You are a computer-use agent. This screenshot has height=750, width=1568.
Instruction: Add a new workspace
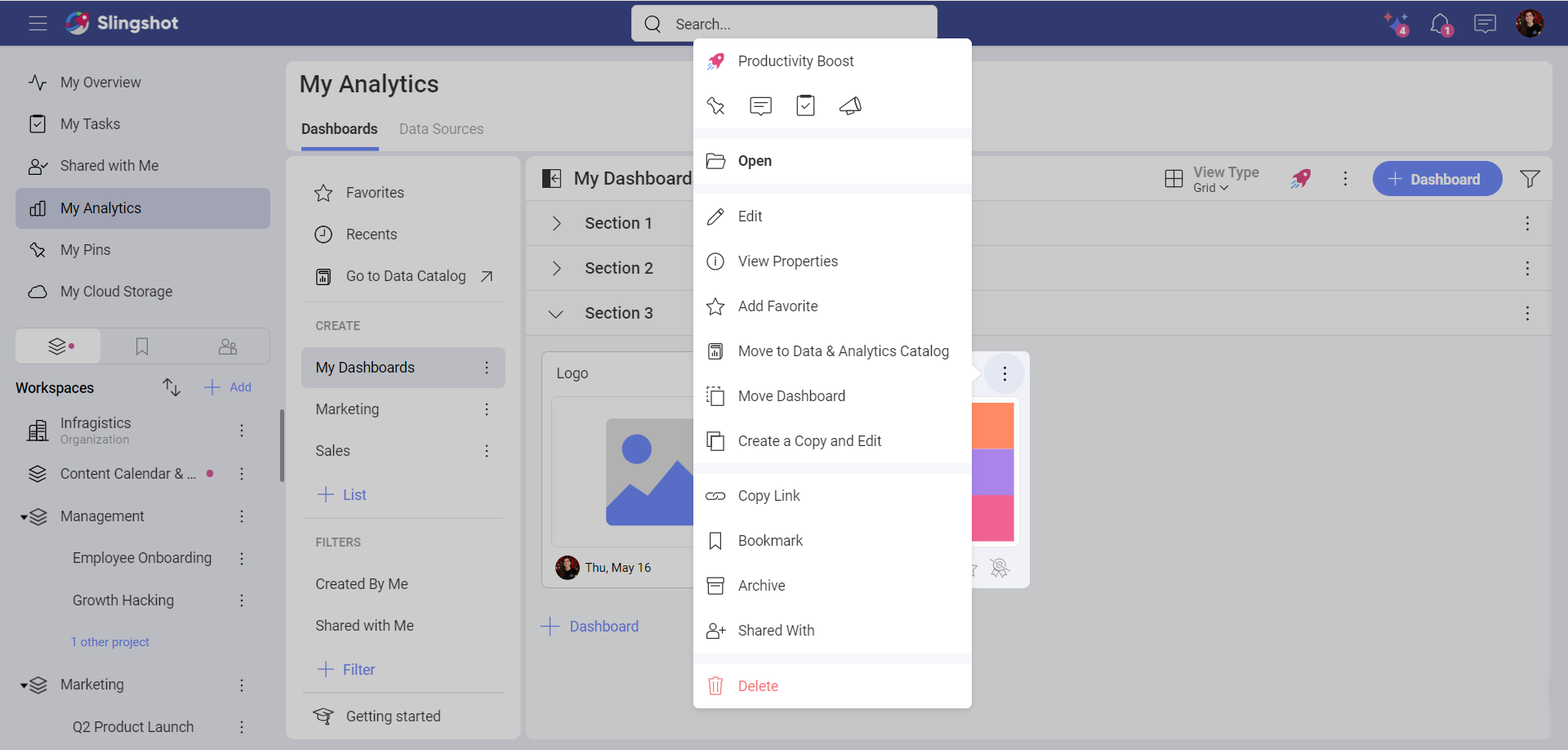tap(228, 387)
